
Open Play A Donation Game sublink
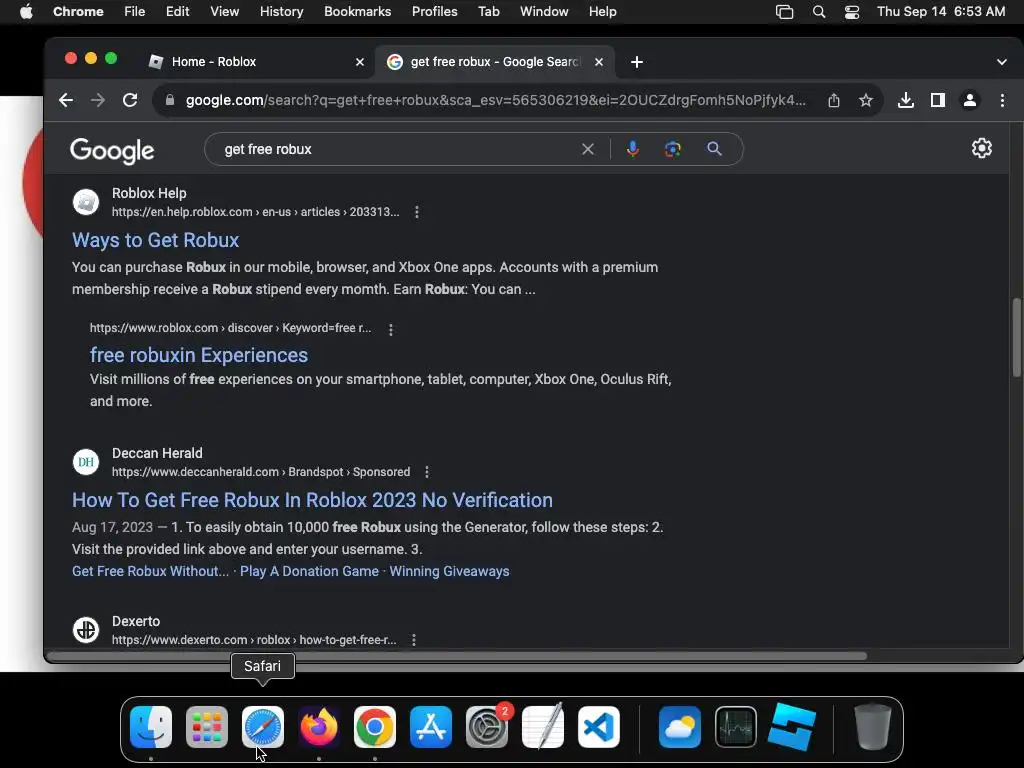pos(310,571)
